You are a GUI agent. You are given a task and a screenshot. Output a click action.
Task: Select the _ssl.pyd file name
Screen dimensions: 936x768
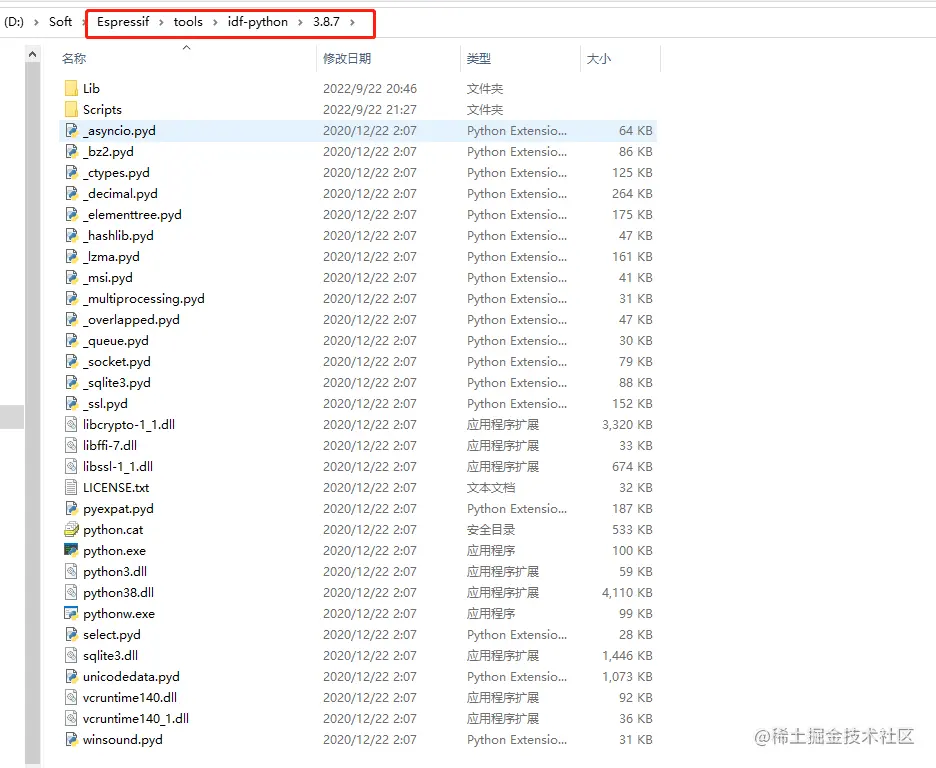point(105,403)
